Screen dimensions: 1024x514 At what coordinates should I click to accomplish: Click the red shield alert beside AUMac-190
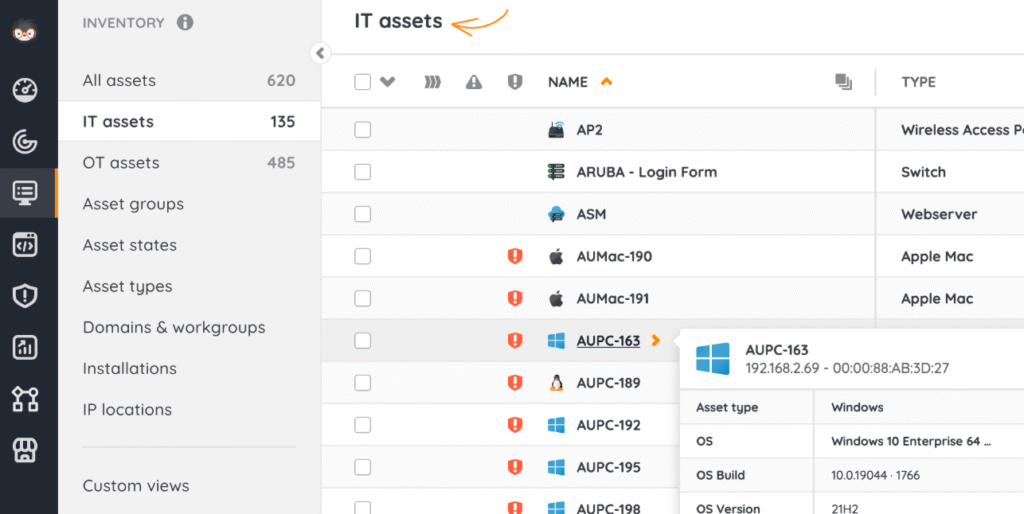pyautogui.click(x=515, y=257)
